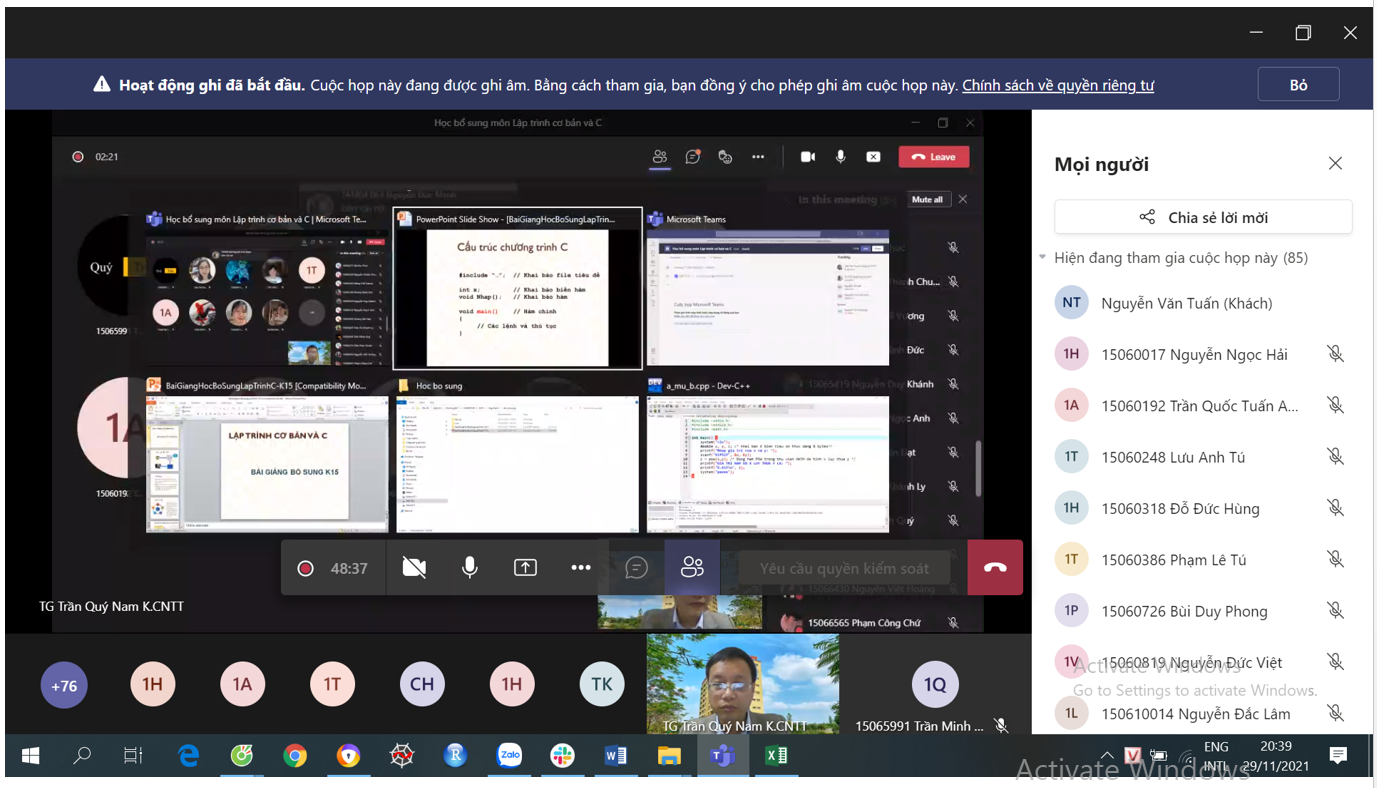Image resolution: width=1377 pixels, height=788 pixels.
Task: Click chat icon in shared screen's toolbar
Action: coord(692,157)
